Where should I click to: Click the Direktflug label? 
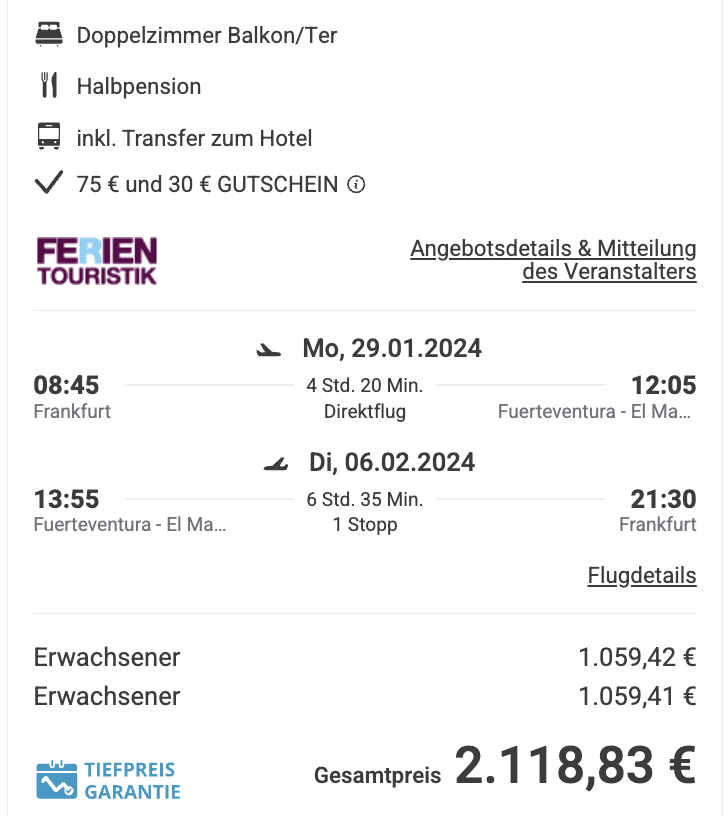pyautogui.click(x=365, y=411)
